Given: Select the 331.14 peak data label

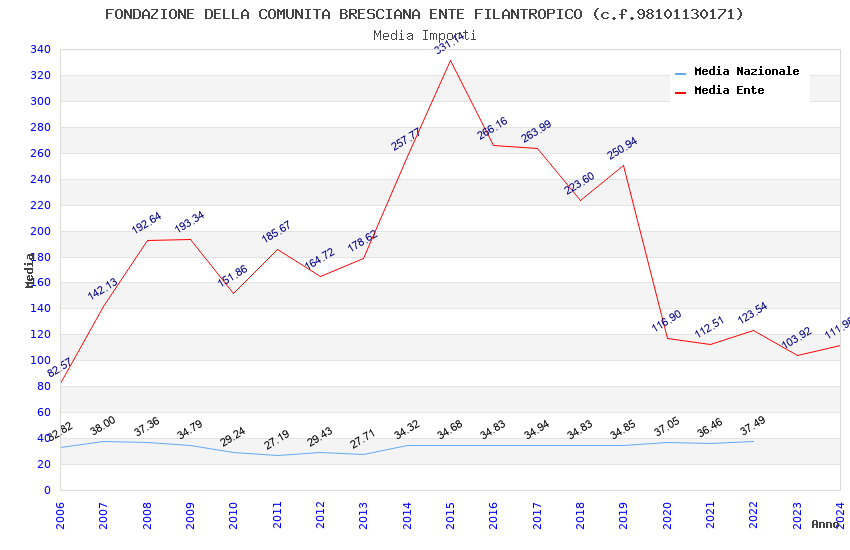Looking at the screenshot, I should click(x=449, y=43).
